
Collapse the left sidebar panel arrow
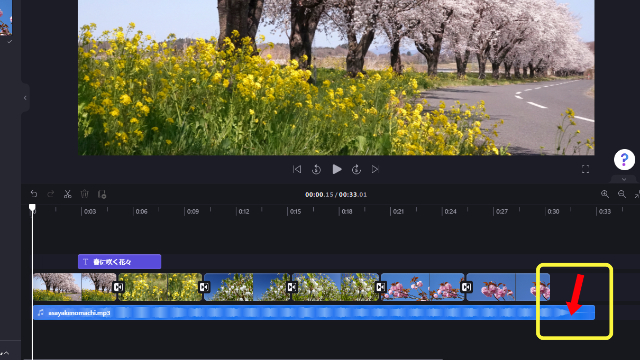click(25, 98)
